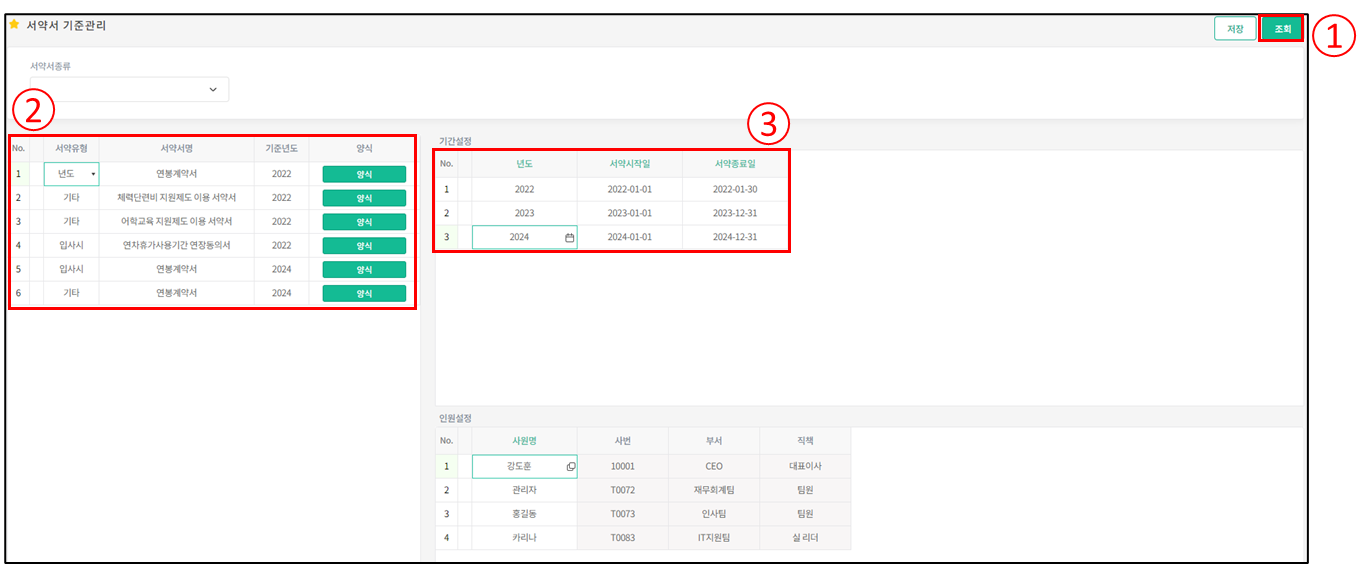
Task: Sort by the 서약시작일 column header
Action: point(629,164)
